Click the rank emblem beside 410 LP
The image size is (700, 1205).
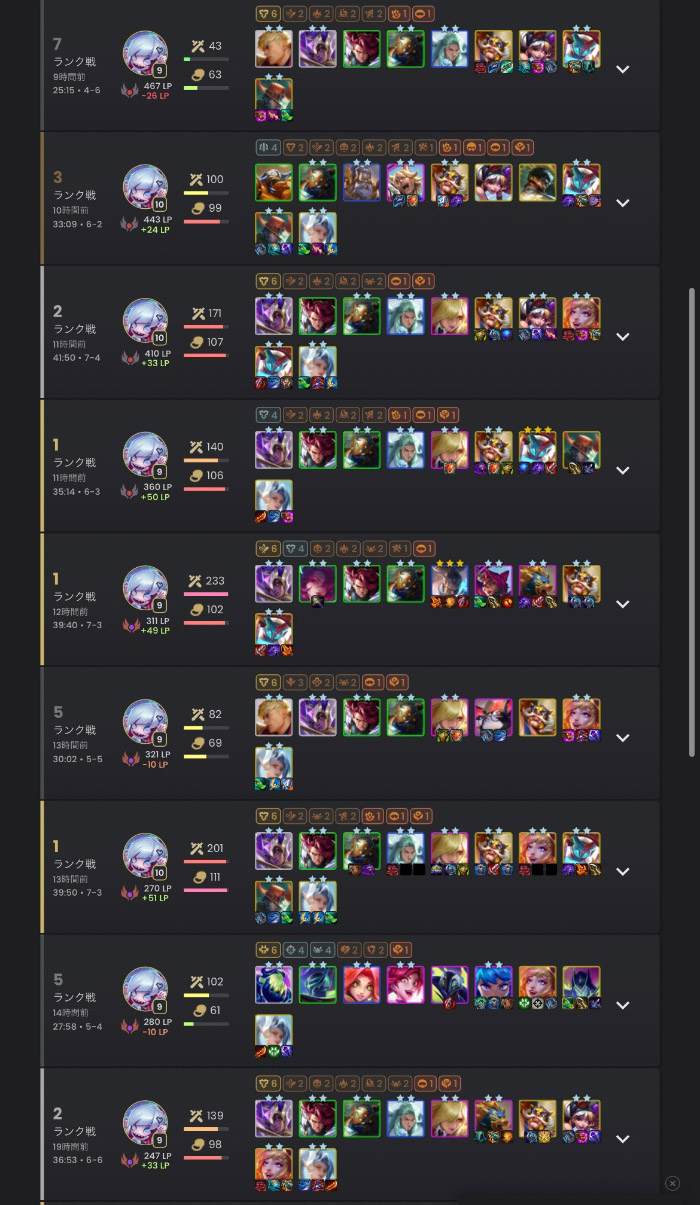tap(129, 357)
